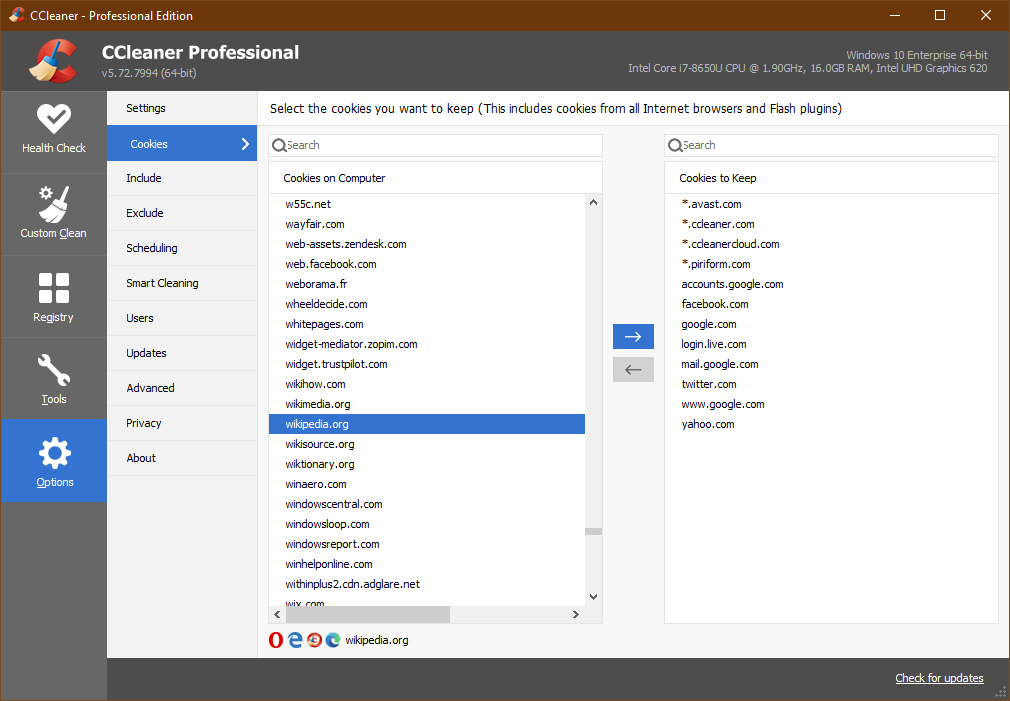Open the Health Check section
This screenshot has height=701, width=1010.
(x=54, y=130)
